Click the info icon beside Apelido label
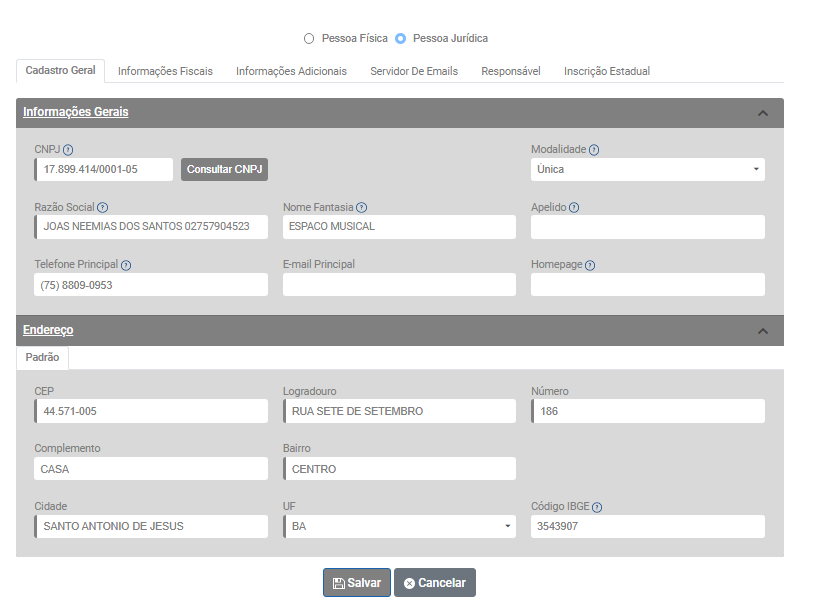Image resolution: width=831 pixels, height=614 pixels. click(x=574, y=208)
